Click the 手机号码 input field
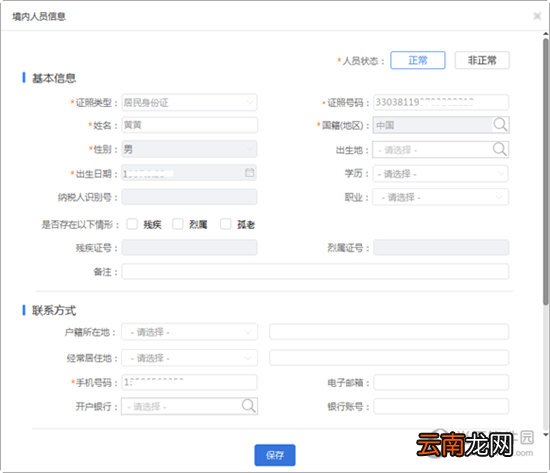Screen dimensions: 550x473 click(x=189, y=382)
